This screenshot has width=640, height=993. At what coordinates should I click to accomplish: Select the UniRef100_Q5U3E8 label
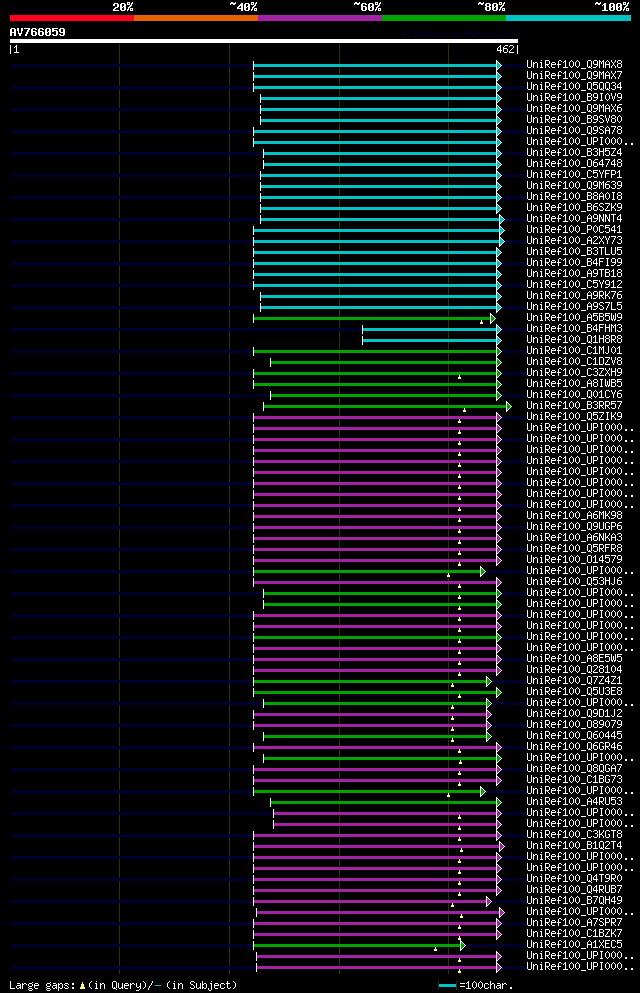[574, 692]
